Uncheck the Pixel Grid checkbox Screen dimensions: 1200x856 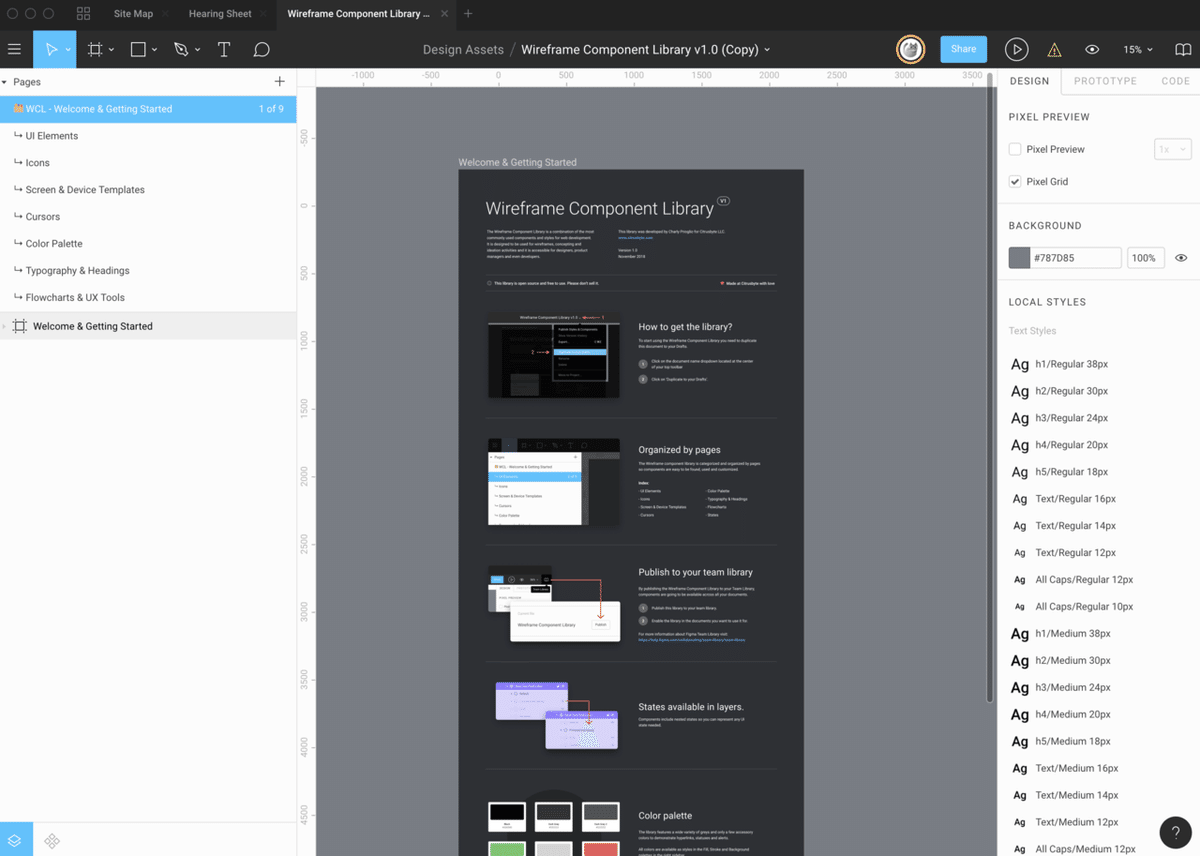point(1015,181)
